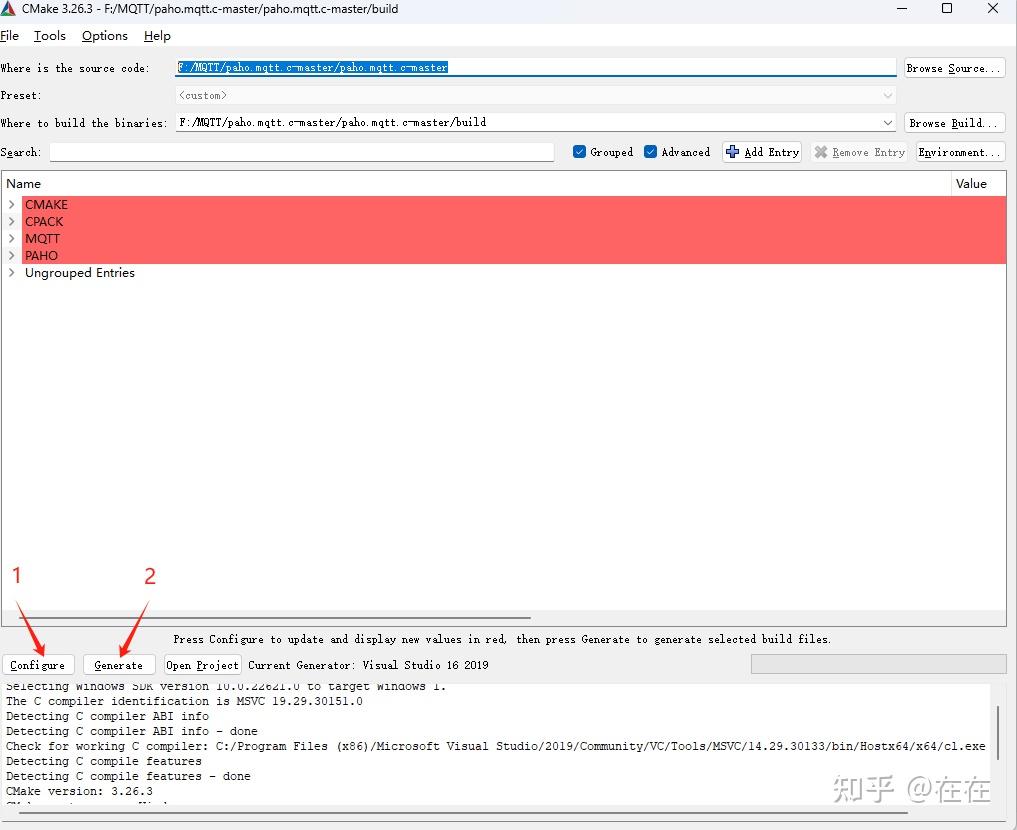Click the Generate button
The width and height of the screenshot is (1017, 830).
point(119,665)
